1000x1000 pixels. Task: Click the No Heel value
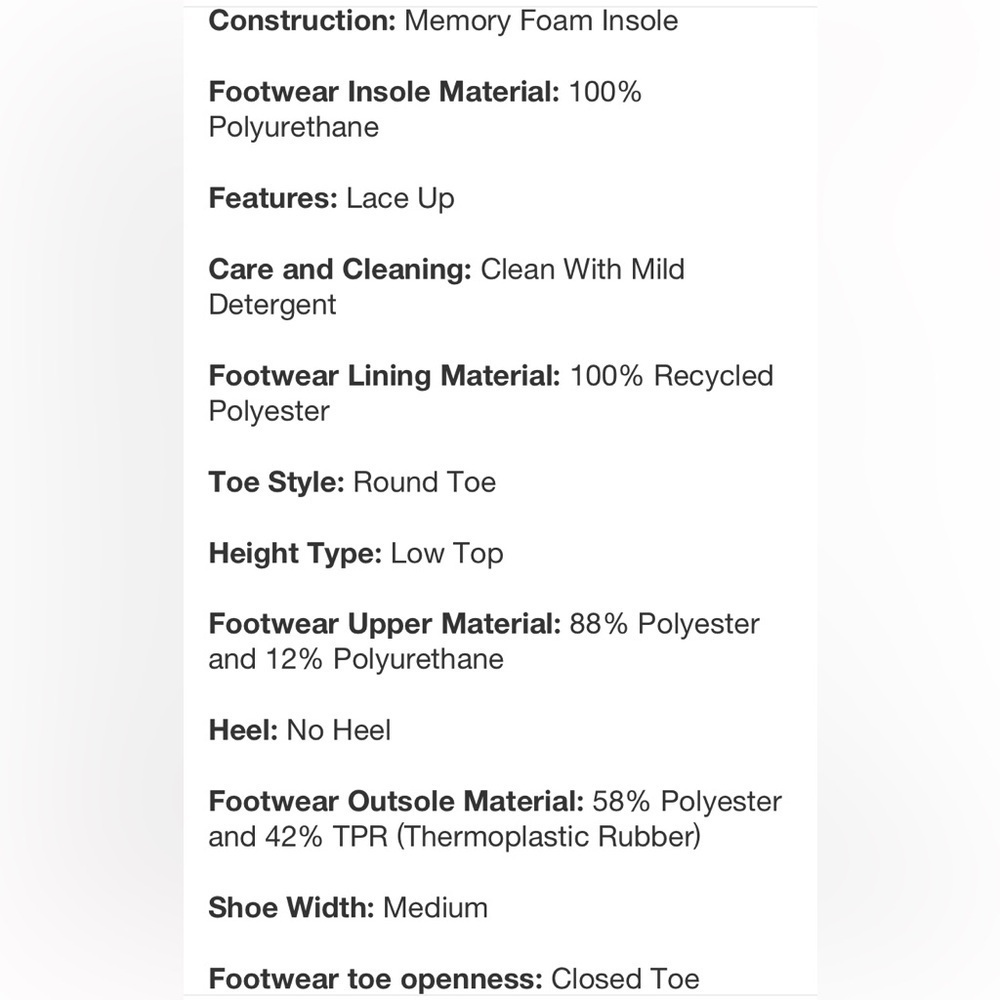(339, 730)
